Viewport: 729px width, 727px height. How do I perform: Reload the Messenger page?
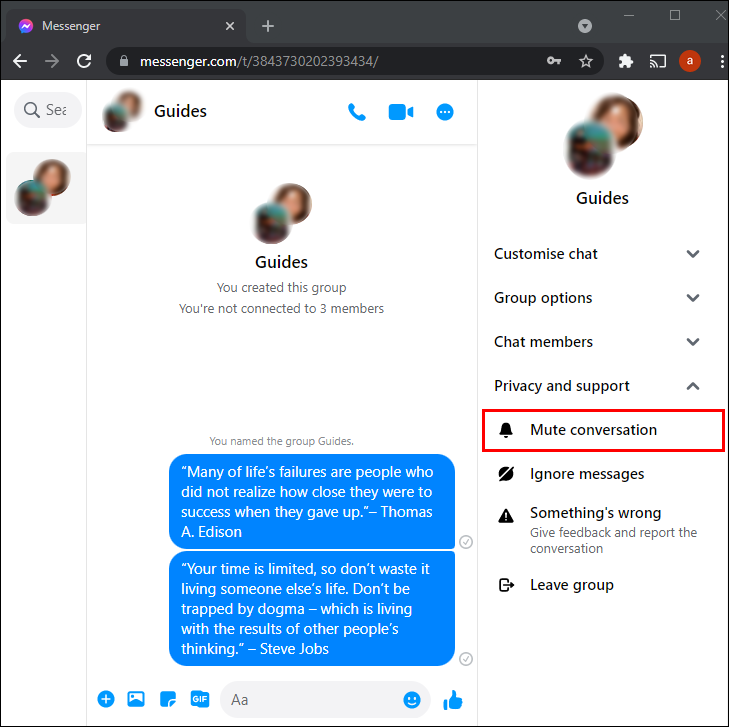(84, 61)
